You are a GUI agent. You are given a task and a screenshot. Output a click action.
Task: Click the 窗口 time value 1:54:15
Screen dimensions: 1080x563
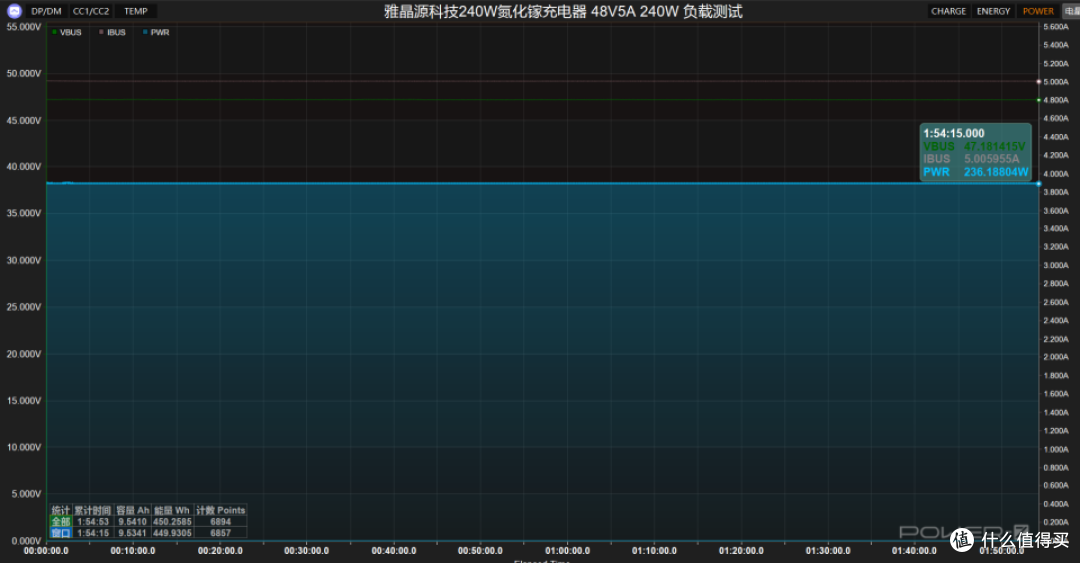(x=92, y=533)
